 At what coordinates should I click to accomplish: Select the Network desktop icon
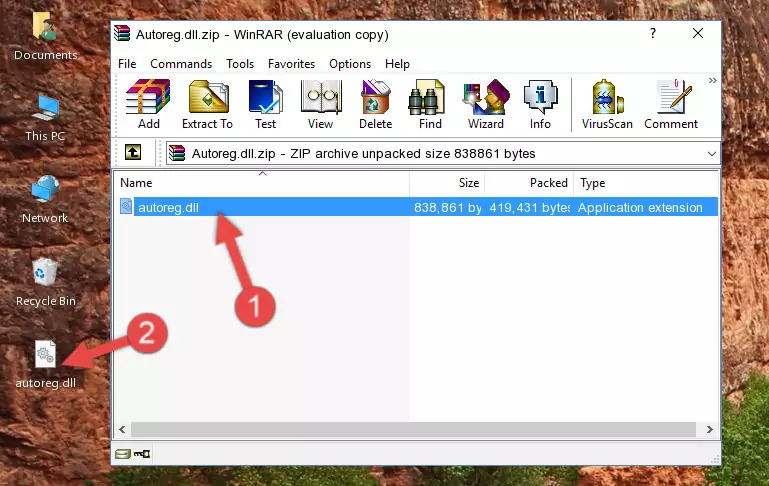click(x=45, y=200)
